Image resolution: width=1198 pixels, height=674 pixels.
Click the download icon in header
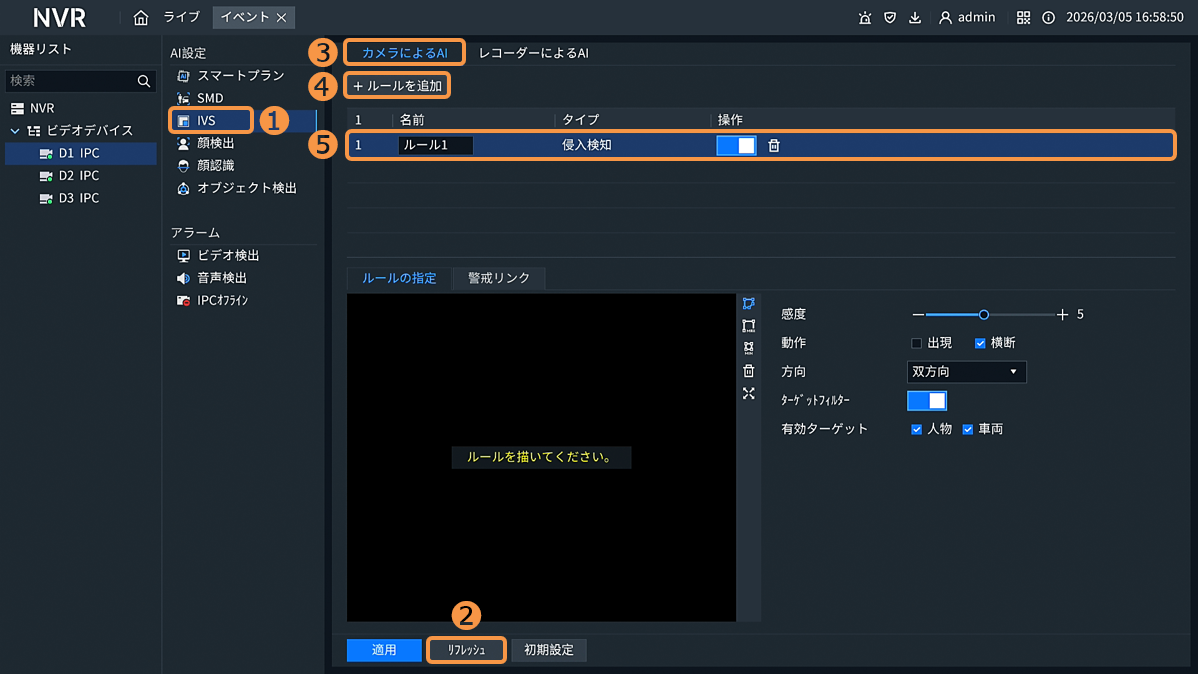tap(915, 17)
